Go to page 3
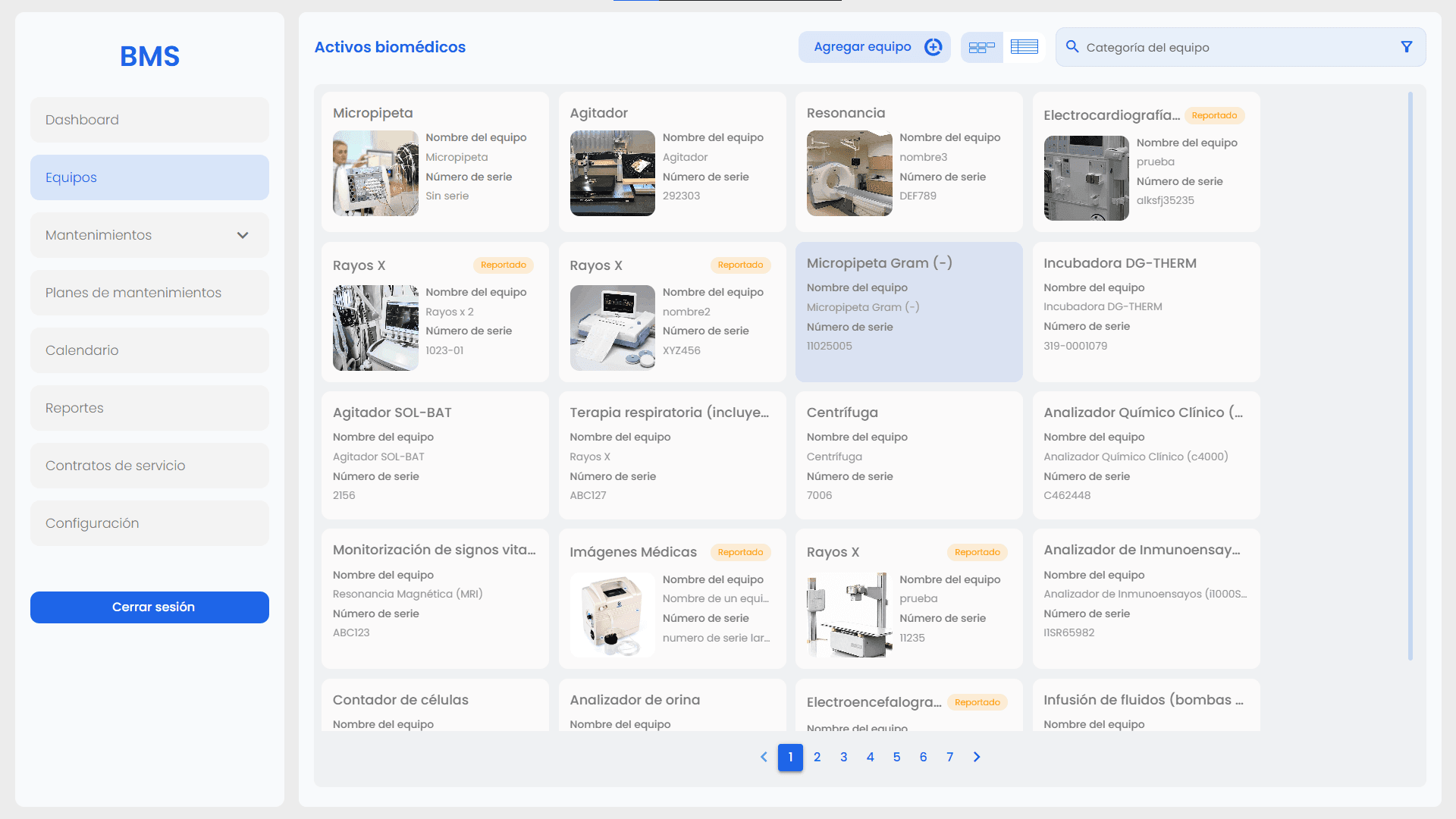1456x819 pixels. pyautogui.click(x=843, y=758)
